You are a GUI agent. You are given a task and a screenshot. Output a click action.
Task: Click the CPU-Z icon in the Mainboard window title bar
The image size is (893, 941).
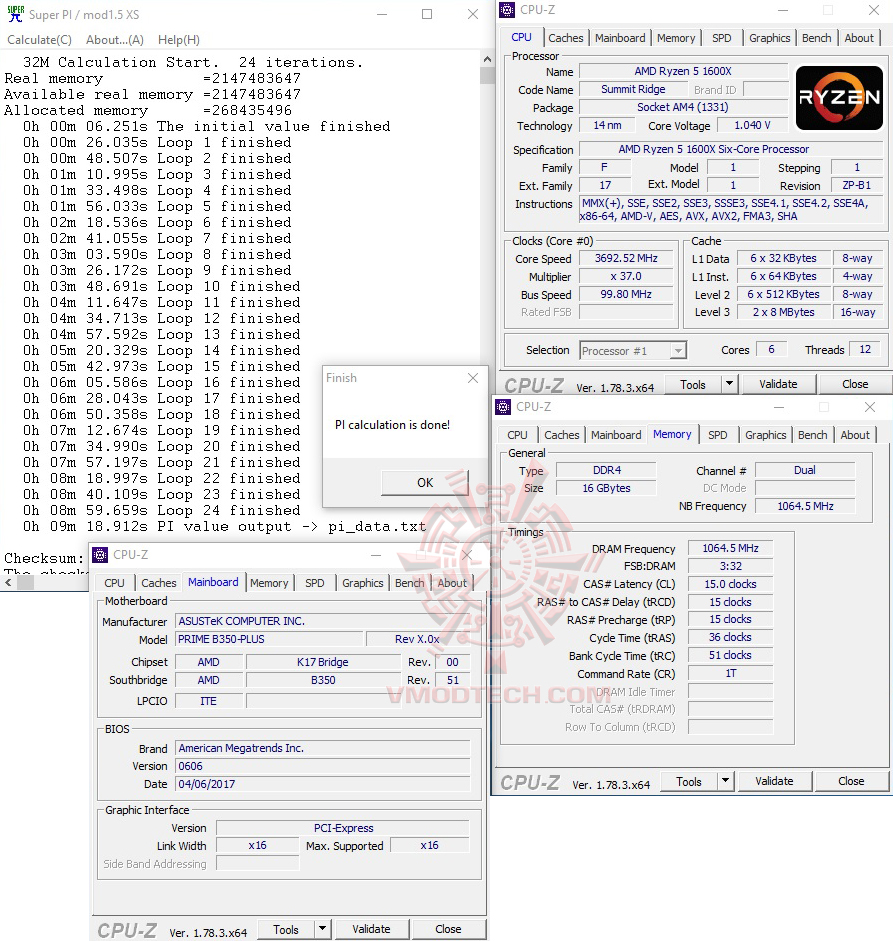pos(98,554)
